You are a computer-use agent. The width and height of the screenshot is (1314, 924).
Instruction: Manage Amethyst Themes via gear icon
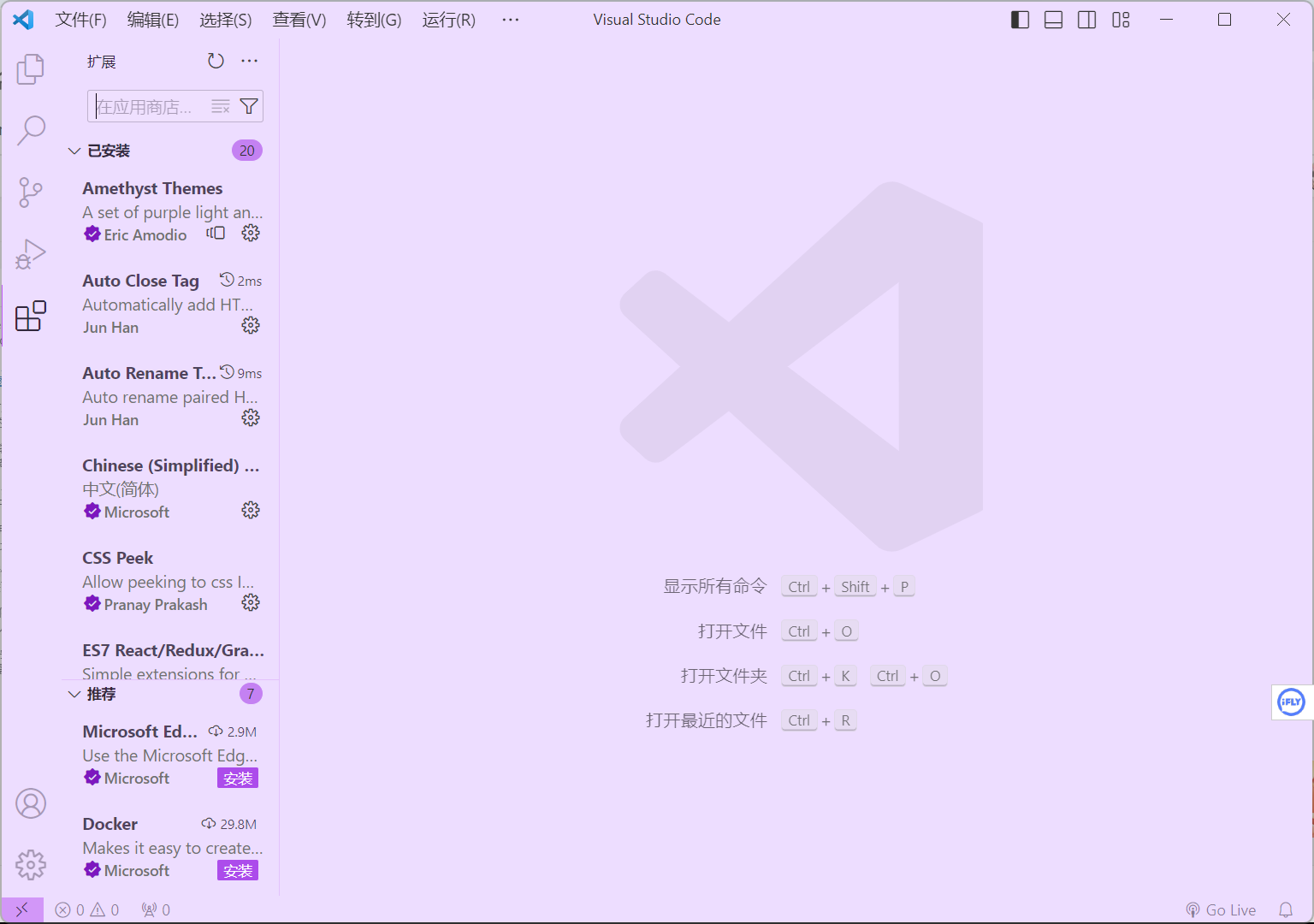pos(251,233)
